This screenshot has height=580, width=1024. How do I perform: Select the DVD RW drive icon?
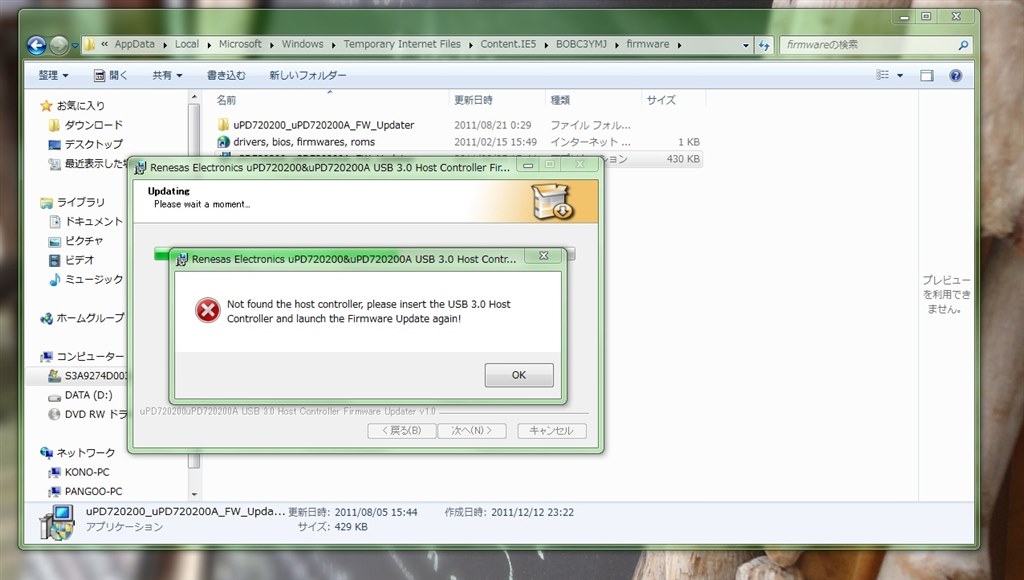click(x=54, y=414)
